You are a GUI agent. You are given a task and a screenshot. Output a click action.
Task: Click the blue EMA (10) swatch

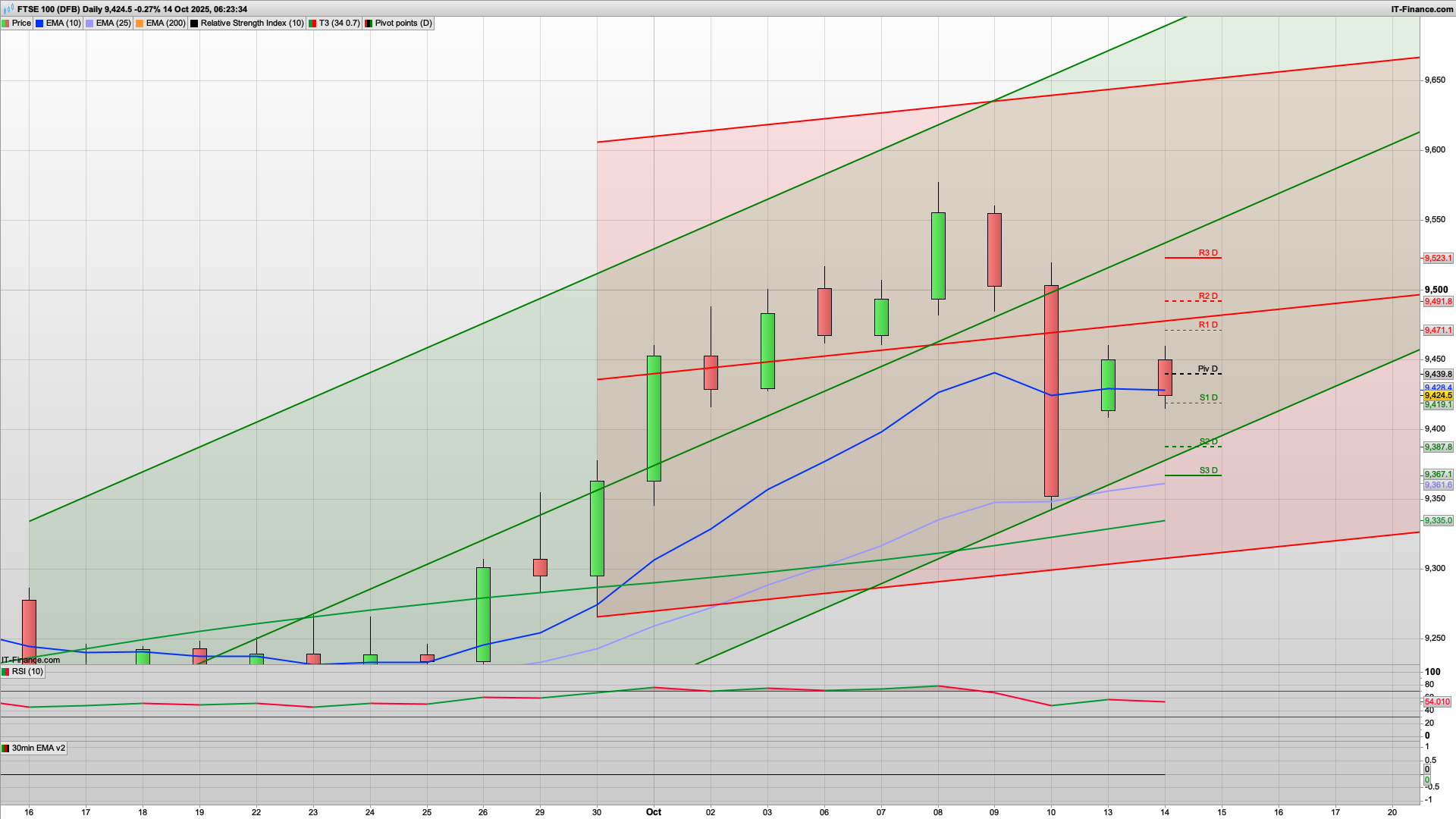(39, 24)
